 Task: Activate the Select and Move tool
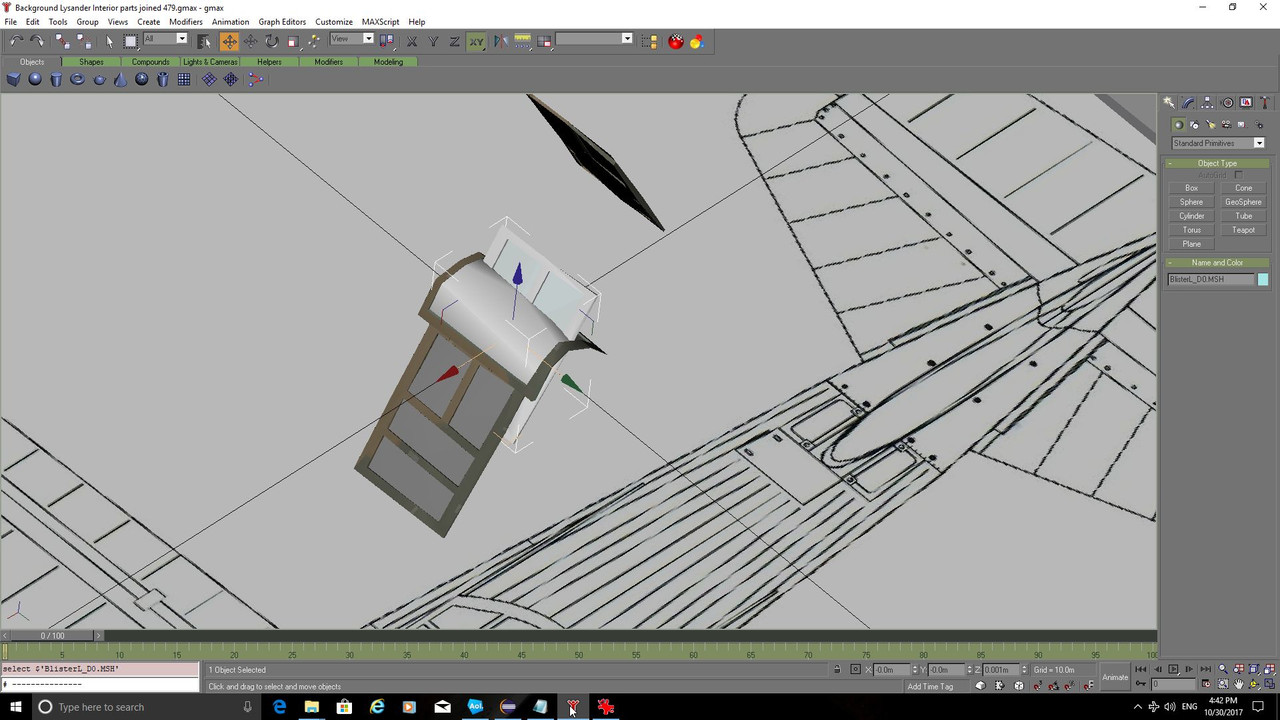(229, 41)
